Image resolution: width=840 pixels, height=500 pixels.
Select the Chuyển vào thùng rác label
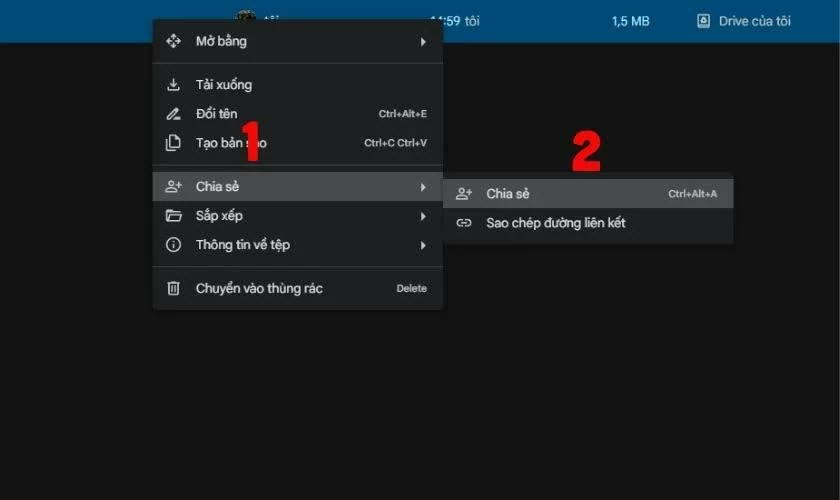[x=259, y=289]
